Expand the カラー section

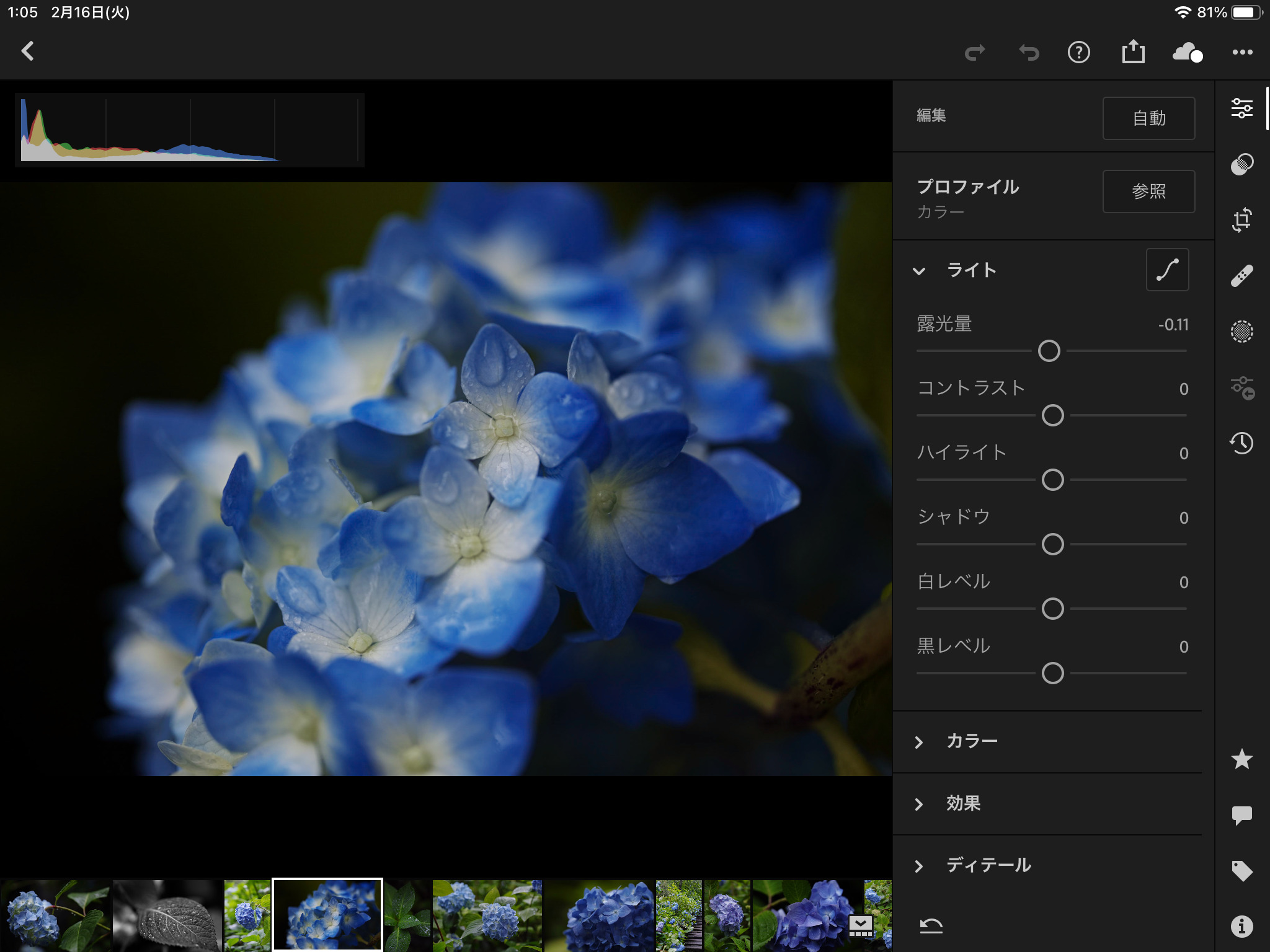point(919,742)
